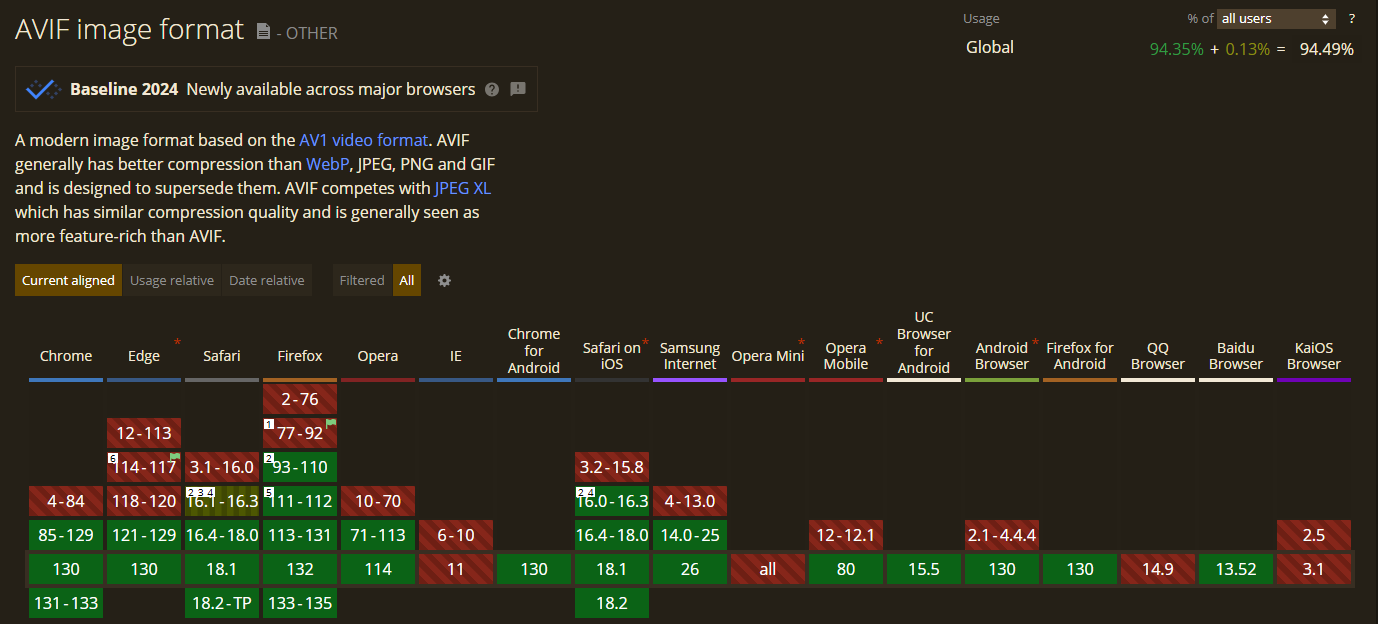Click the Safari column header
The width and height of the screenshot is (1378, 624).
222,356
